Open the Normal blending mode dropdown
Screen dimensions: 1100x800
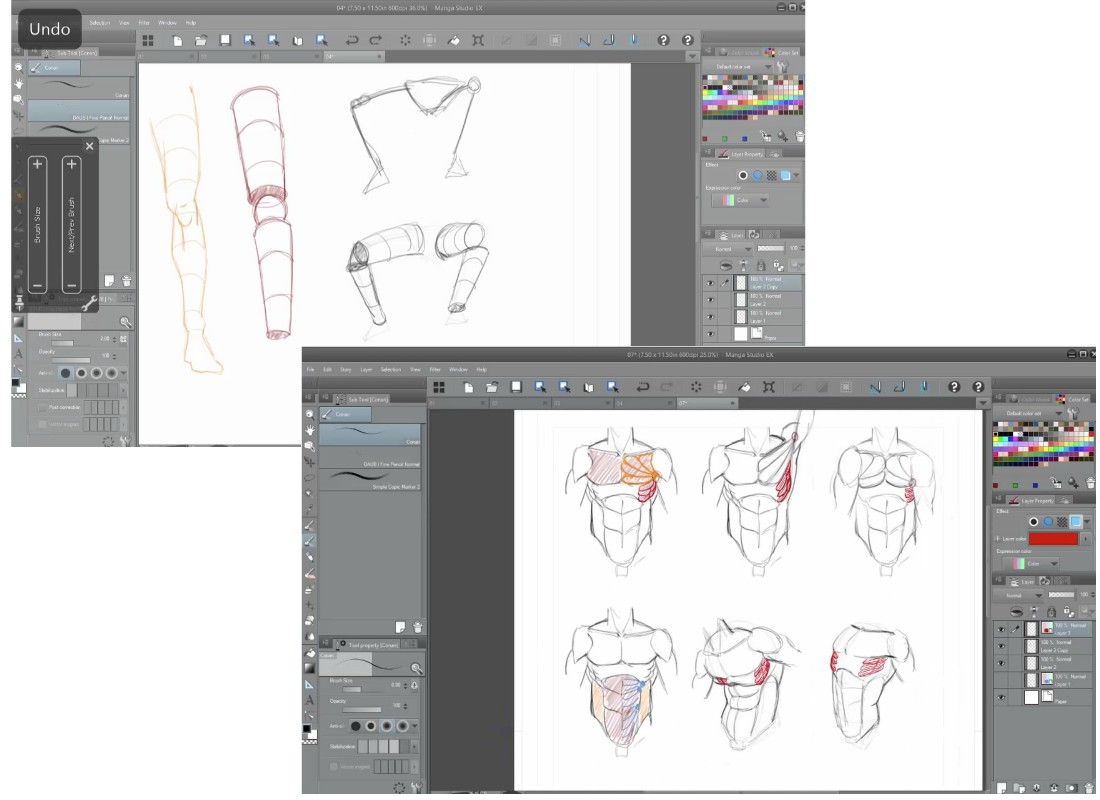click(x=1040, y=595)
